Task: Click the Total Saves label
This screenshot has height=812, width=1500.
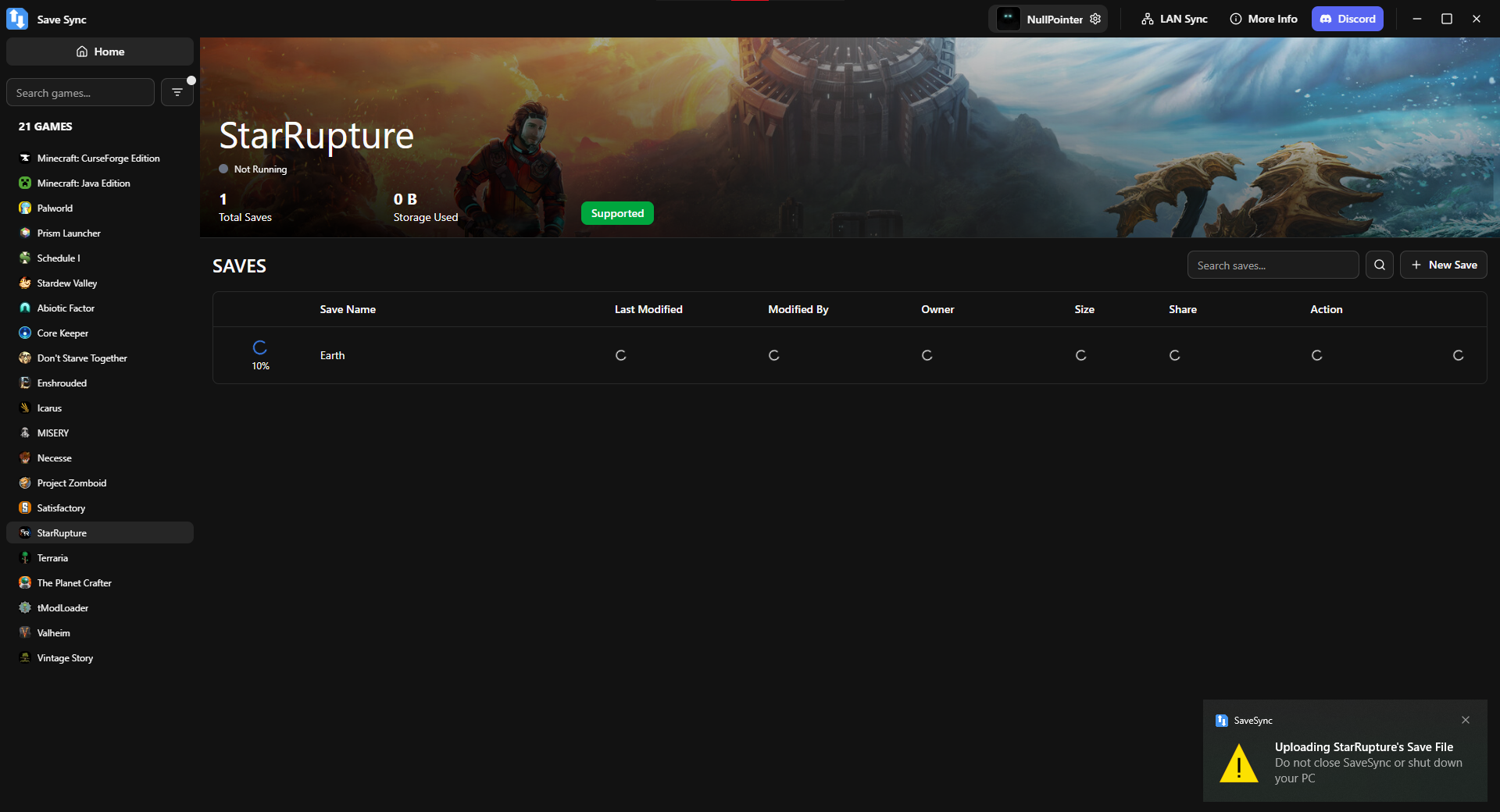Action: click(x=245, y=217)
